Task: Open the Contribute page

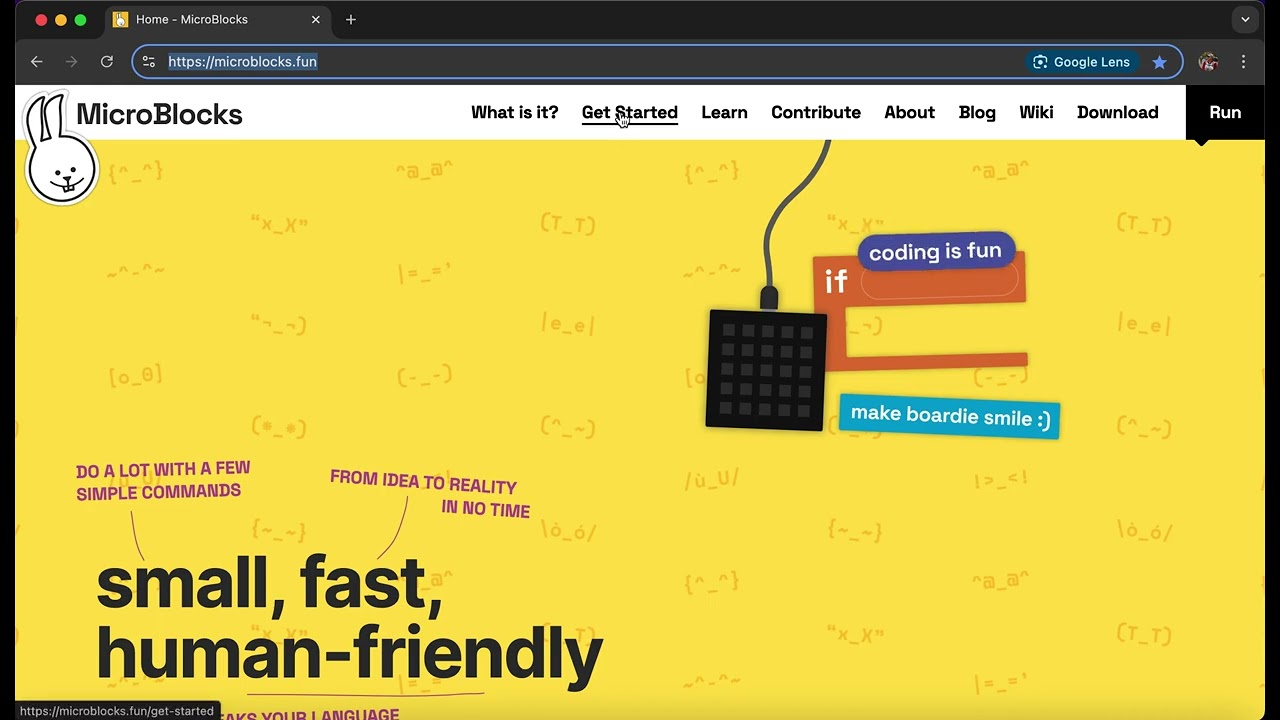Action: point(816,112)
